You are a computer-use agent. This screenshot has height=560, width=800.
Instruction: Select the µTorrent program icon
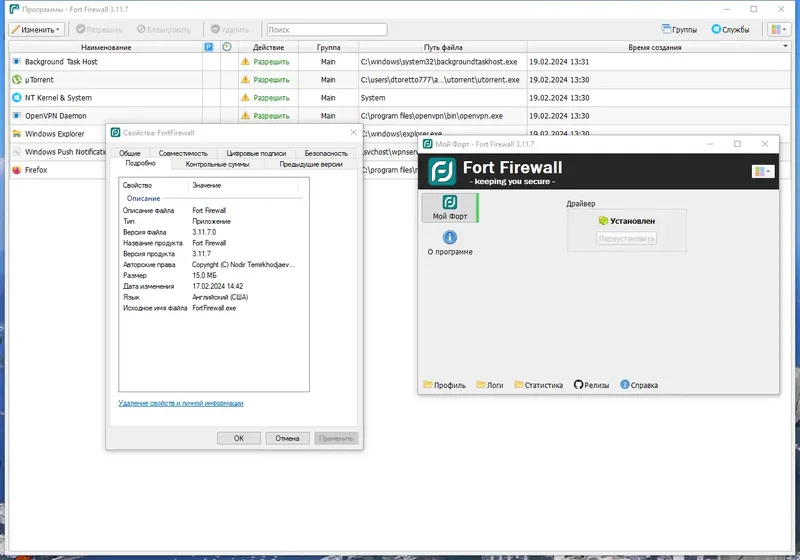pos(17,80)
